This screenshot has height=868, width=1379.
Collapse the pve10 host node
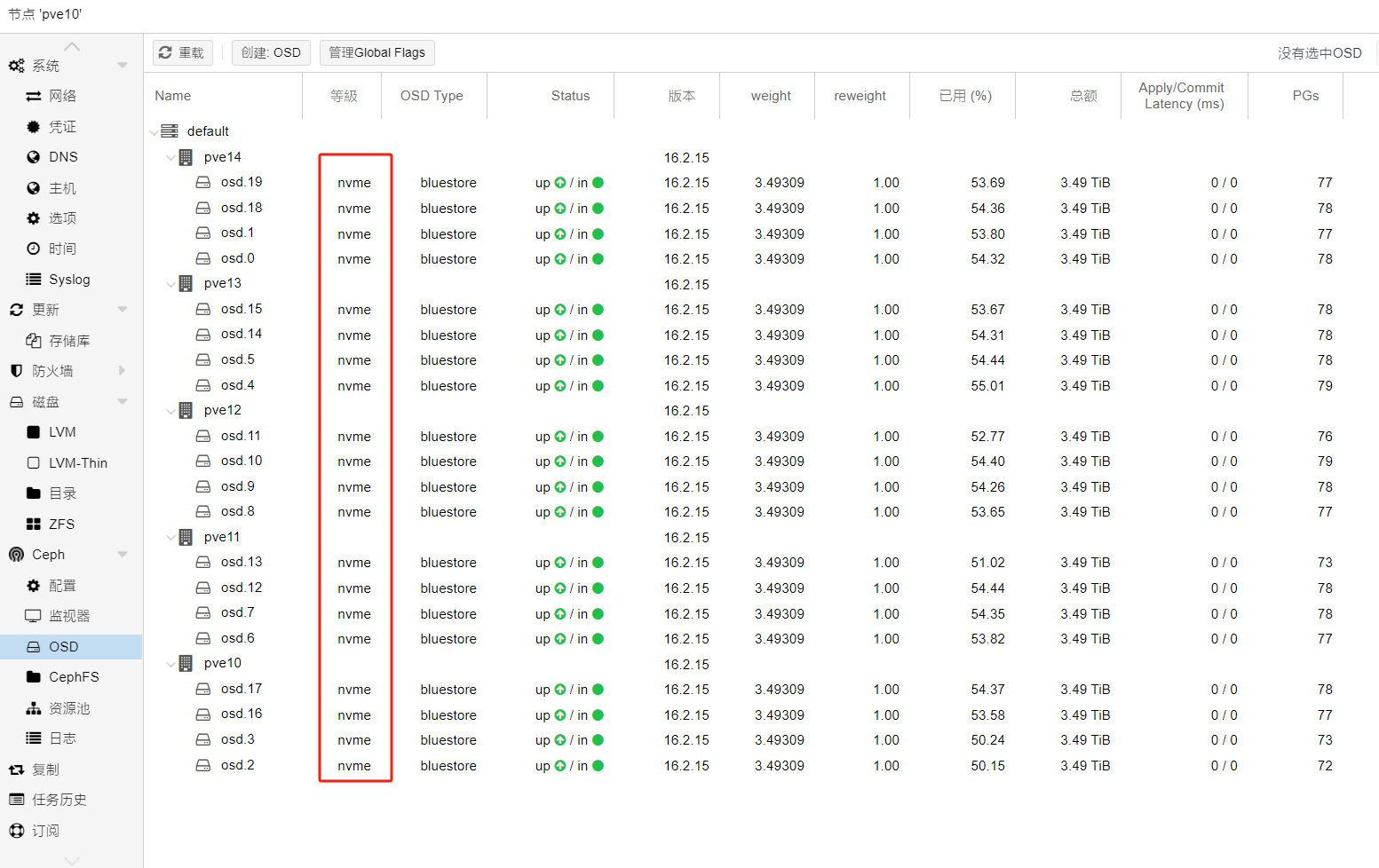coord(170,664)
